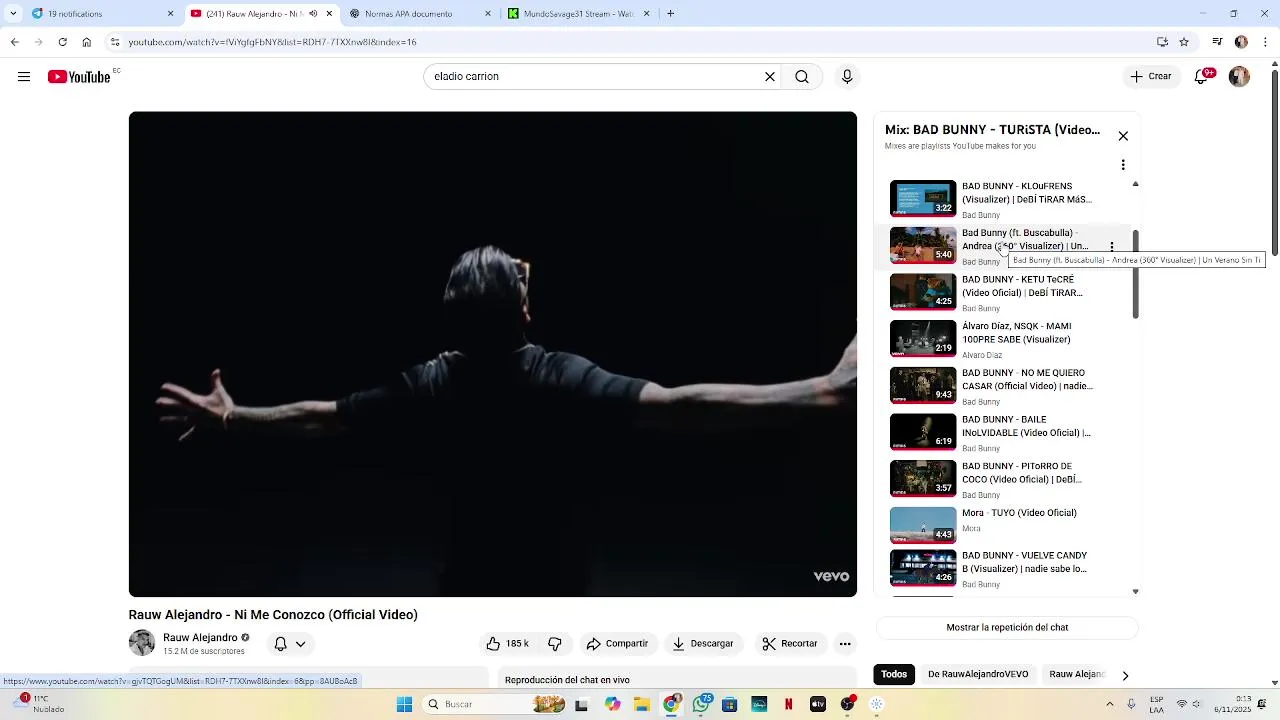Go back to the previous page

pyautogui.click(x=14, y=42)
